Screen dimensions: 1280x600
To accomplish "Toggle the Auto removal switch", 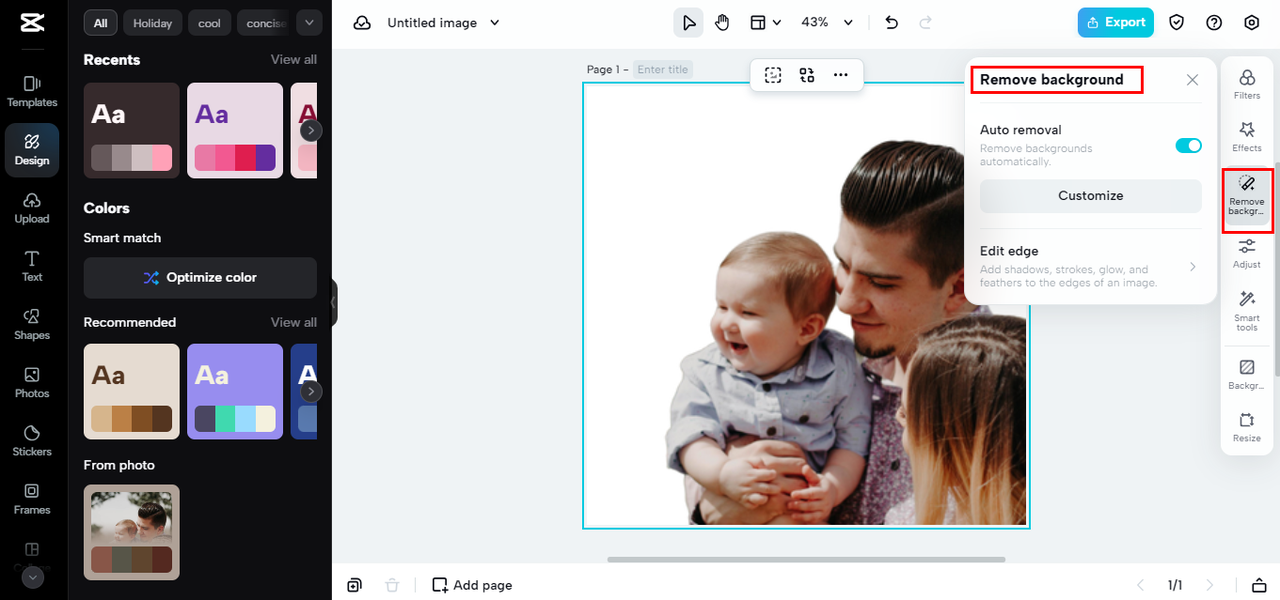I will click(x=1188, y=146).
